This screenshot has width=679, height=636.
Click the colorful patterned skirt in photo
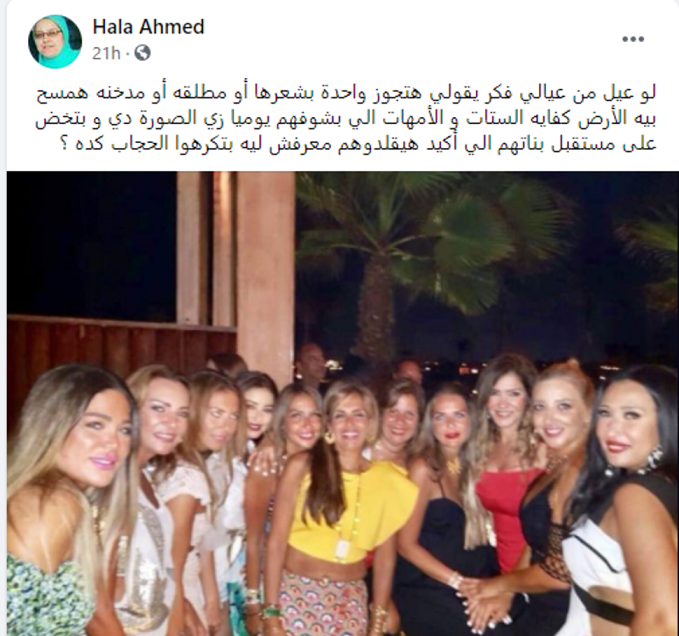coord(323,604)
